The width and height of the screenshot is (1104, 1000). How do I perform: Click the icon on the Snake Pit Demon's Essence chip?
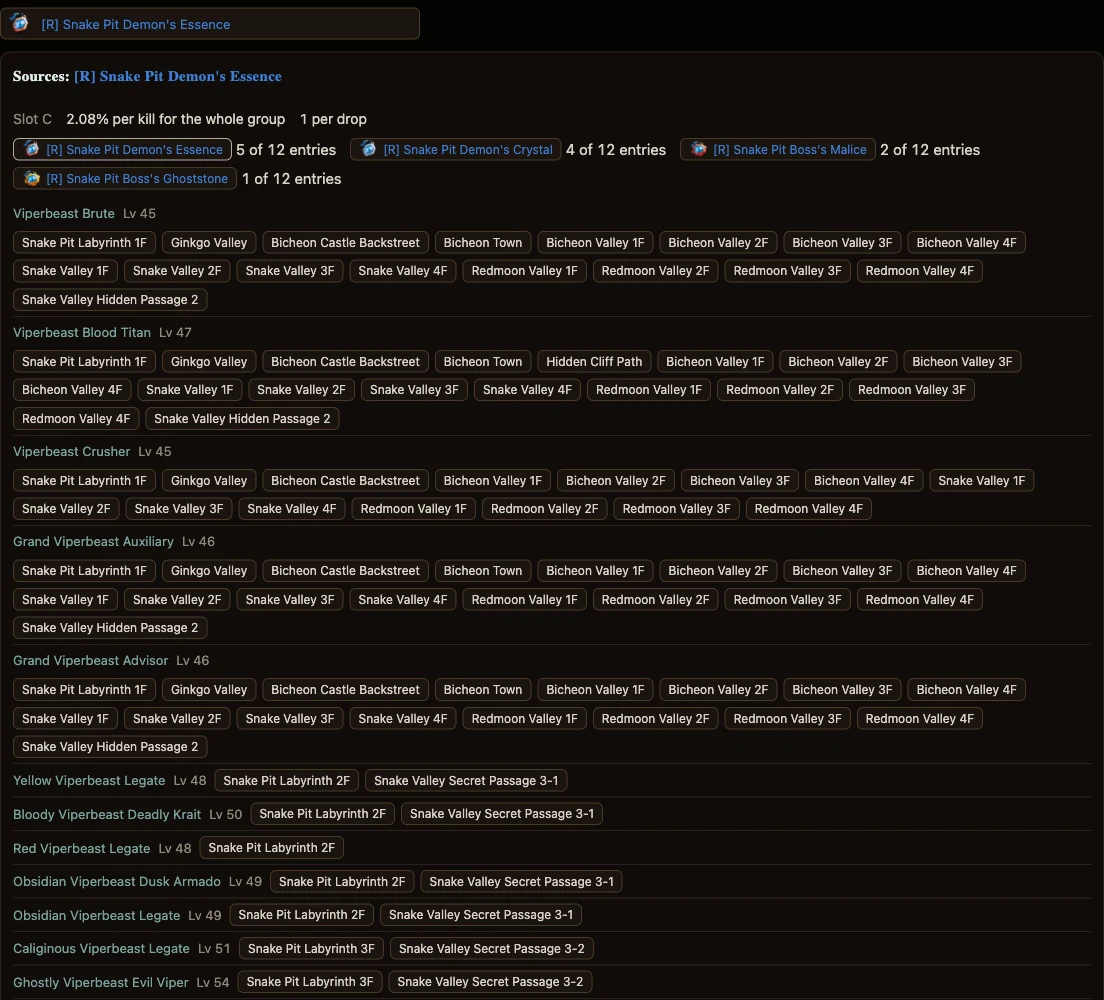click(32, 149)
